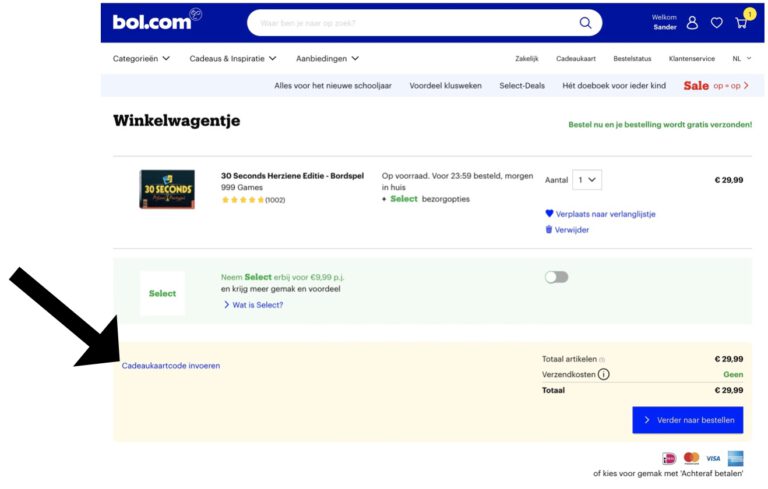Open Hét doeboek voor ieder kind
Viewport: 768px width, 489px height.
[614, 85]
